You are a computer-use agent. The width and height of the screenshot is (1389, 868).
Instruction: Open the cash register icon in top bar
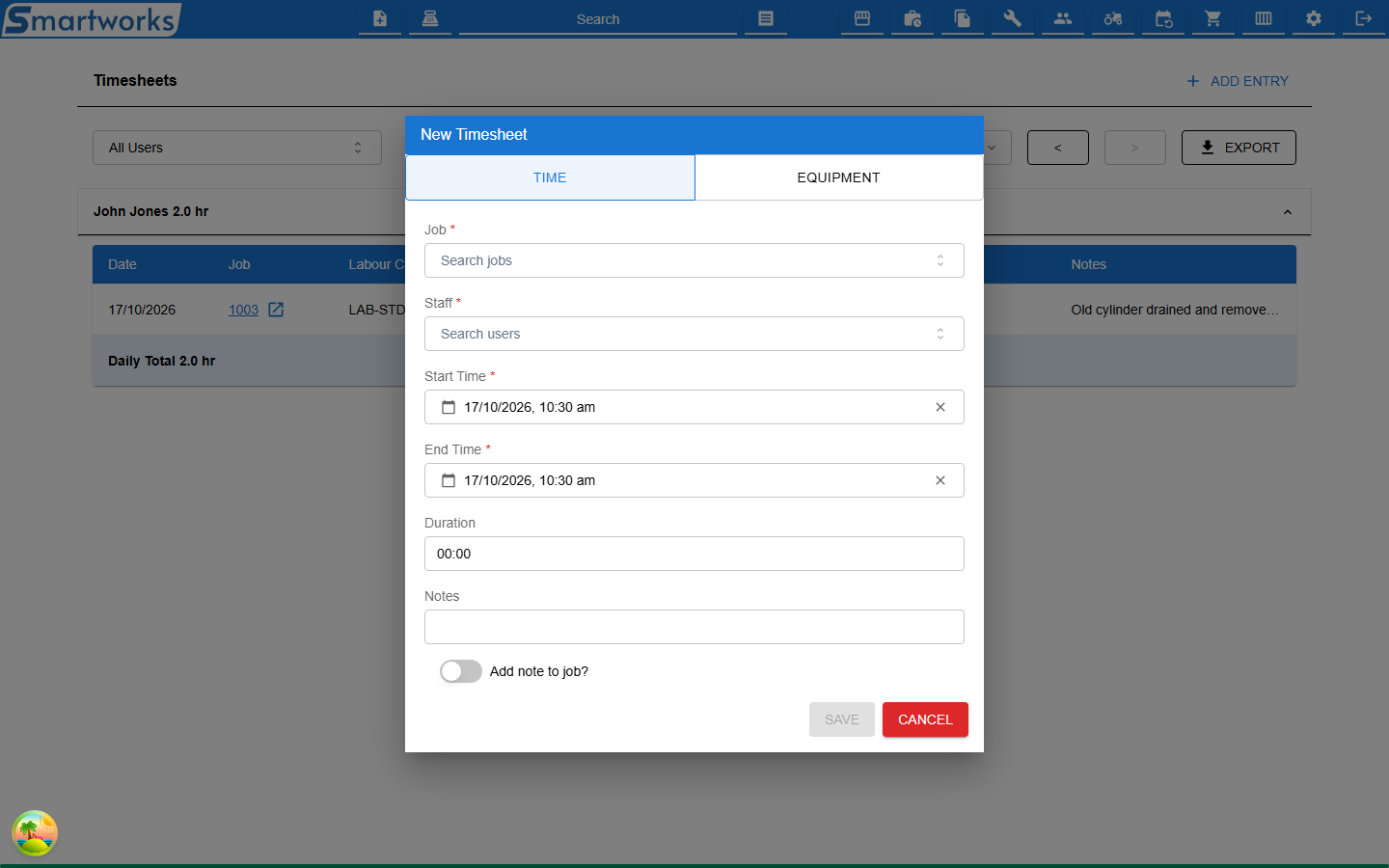point(430,18)
